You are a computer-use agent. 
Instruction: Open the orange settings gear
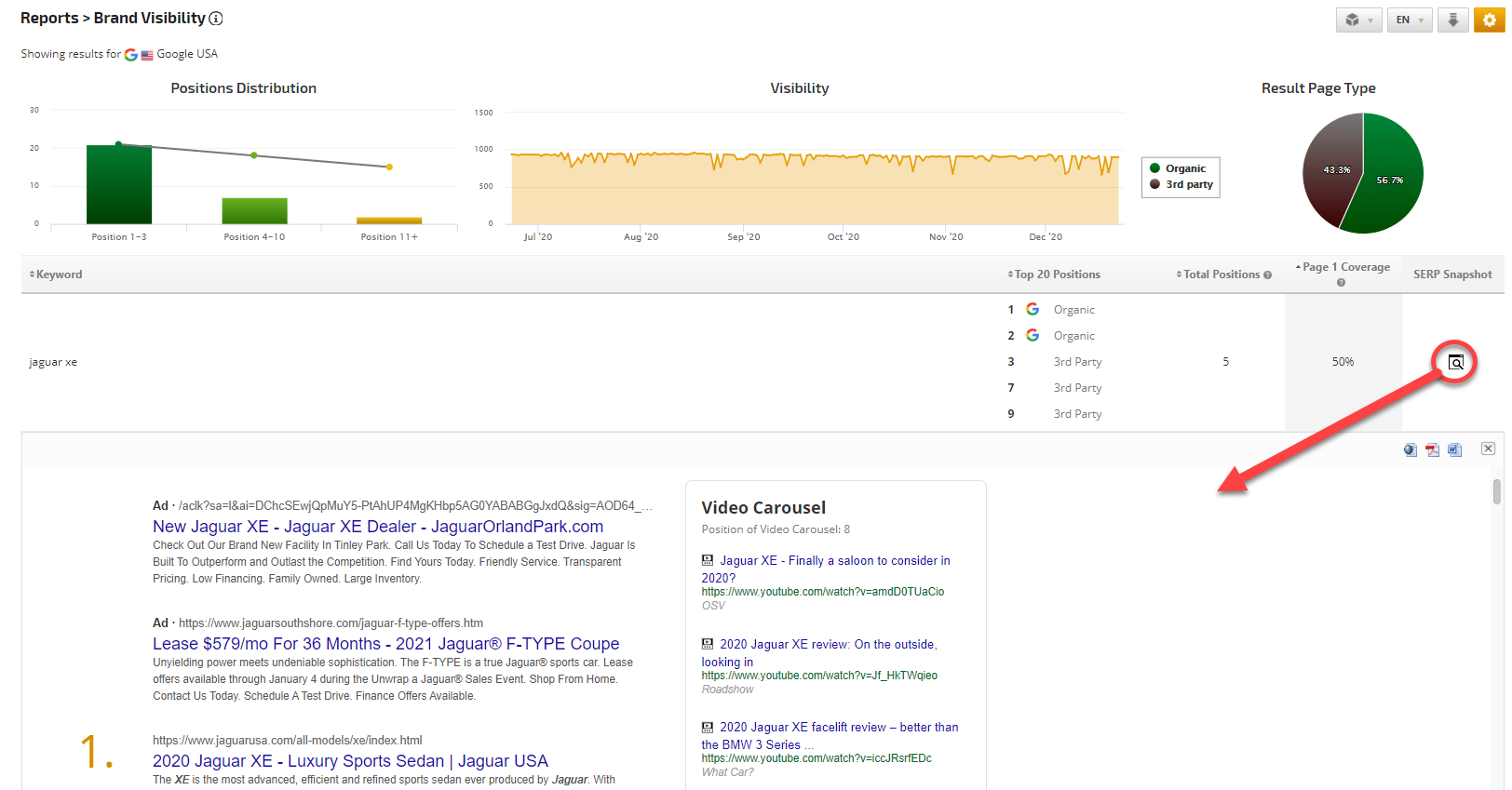pyautogui.click(x=1489, y=20)
